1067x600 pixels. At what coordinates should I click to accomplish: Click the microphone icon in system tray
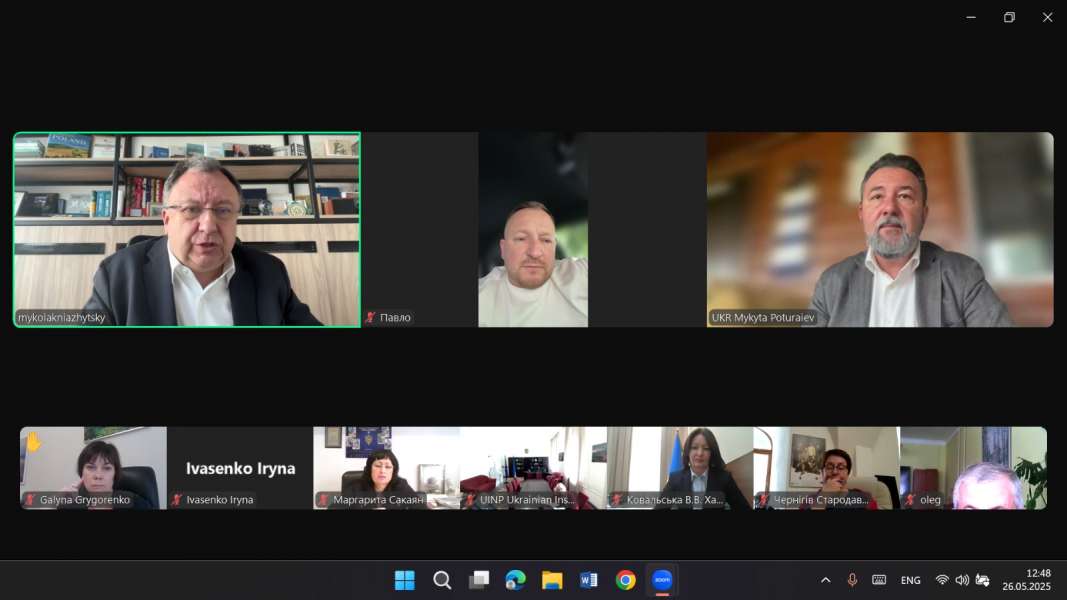852,580
